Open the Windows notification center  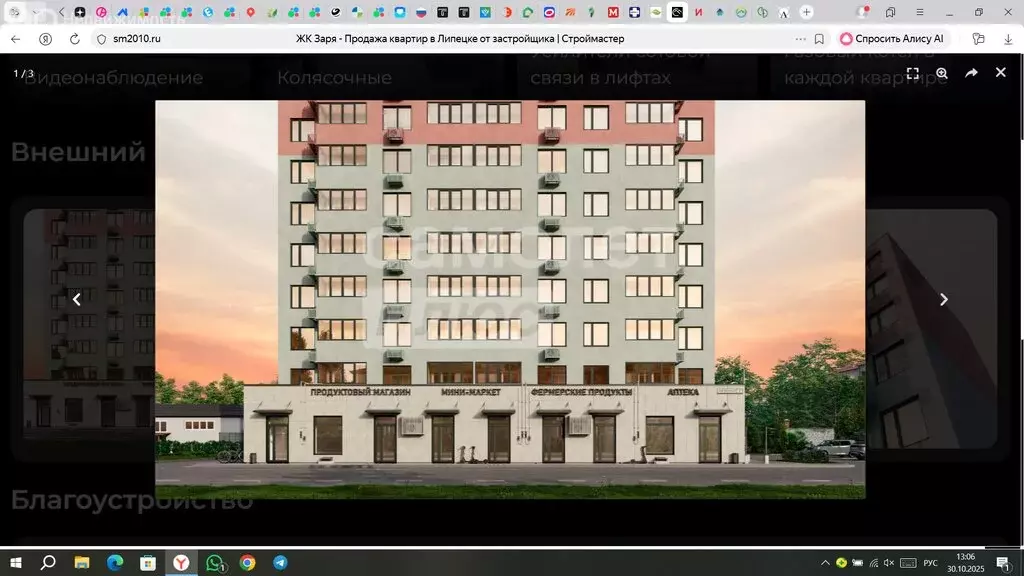tap(1001, 563)
